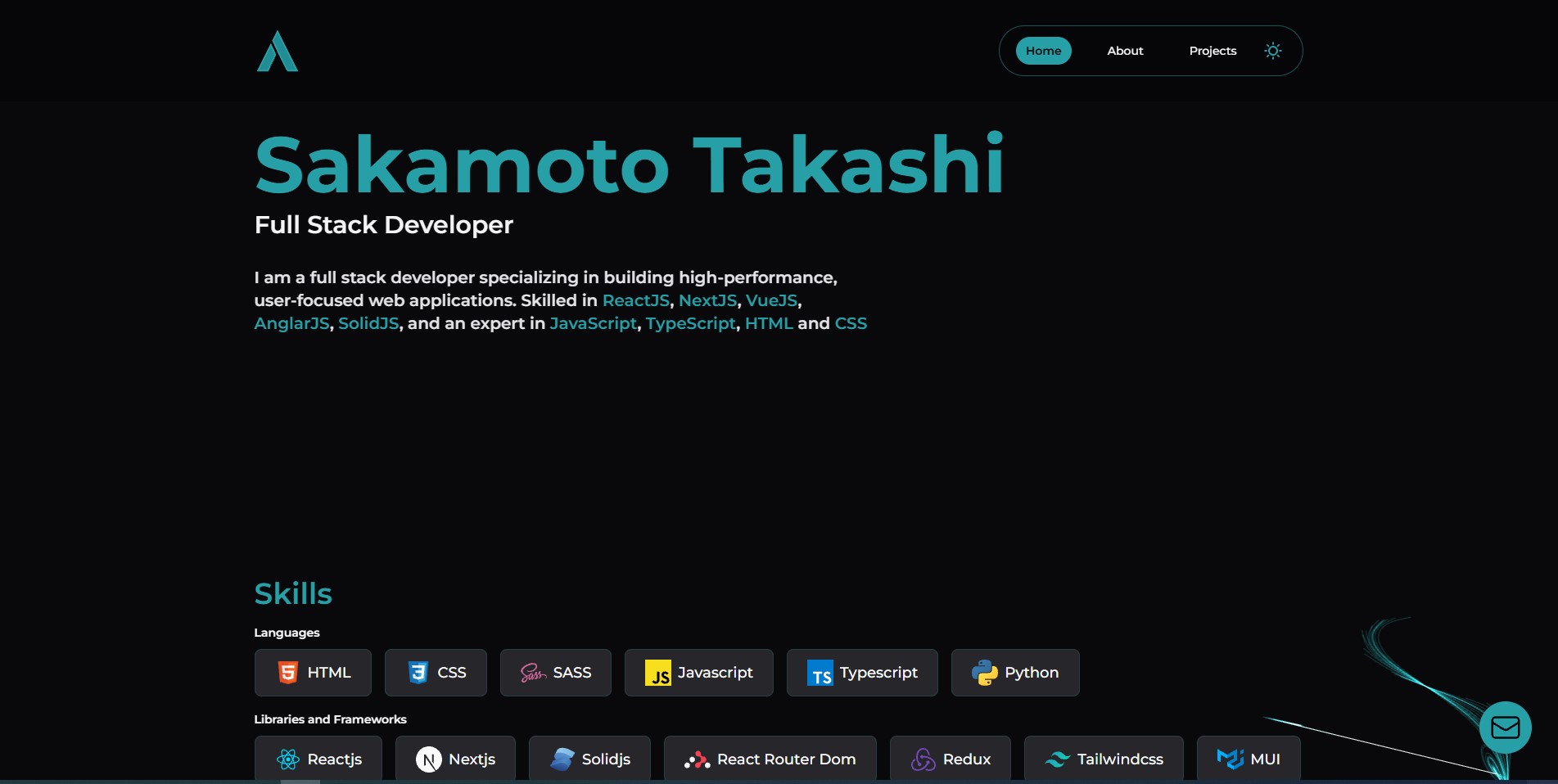Screen dimensions: 1558x784
Task: Select the Solidjs skill chip
Action: (589, 759)
